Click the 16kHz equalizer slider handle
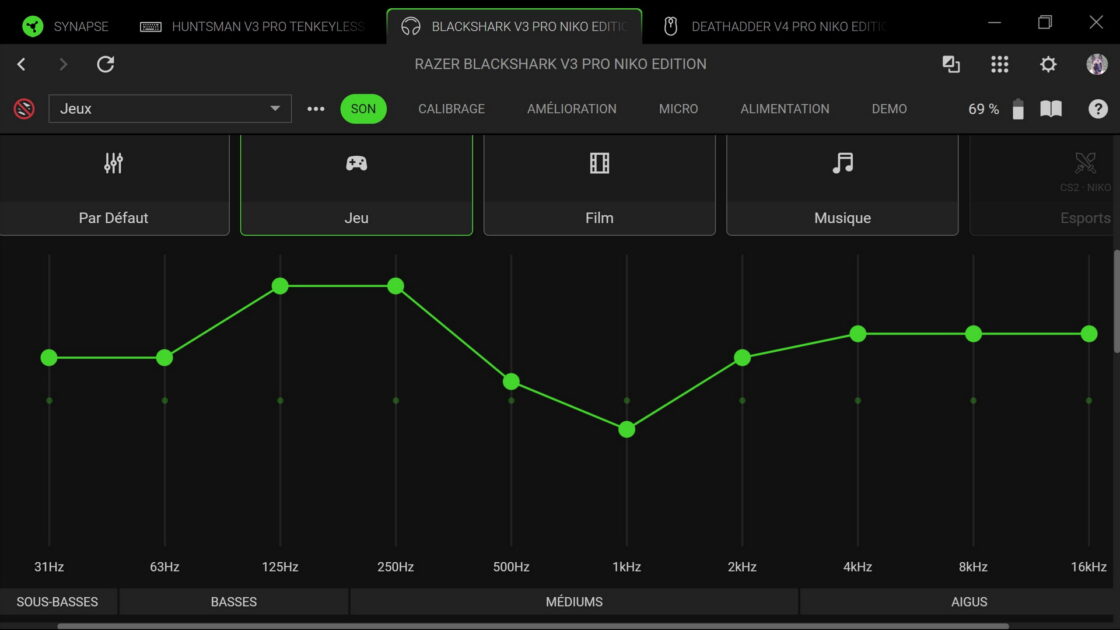This screenshot has height=630, width=1120. point(1089,334)
